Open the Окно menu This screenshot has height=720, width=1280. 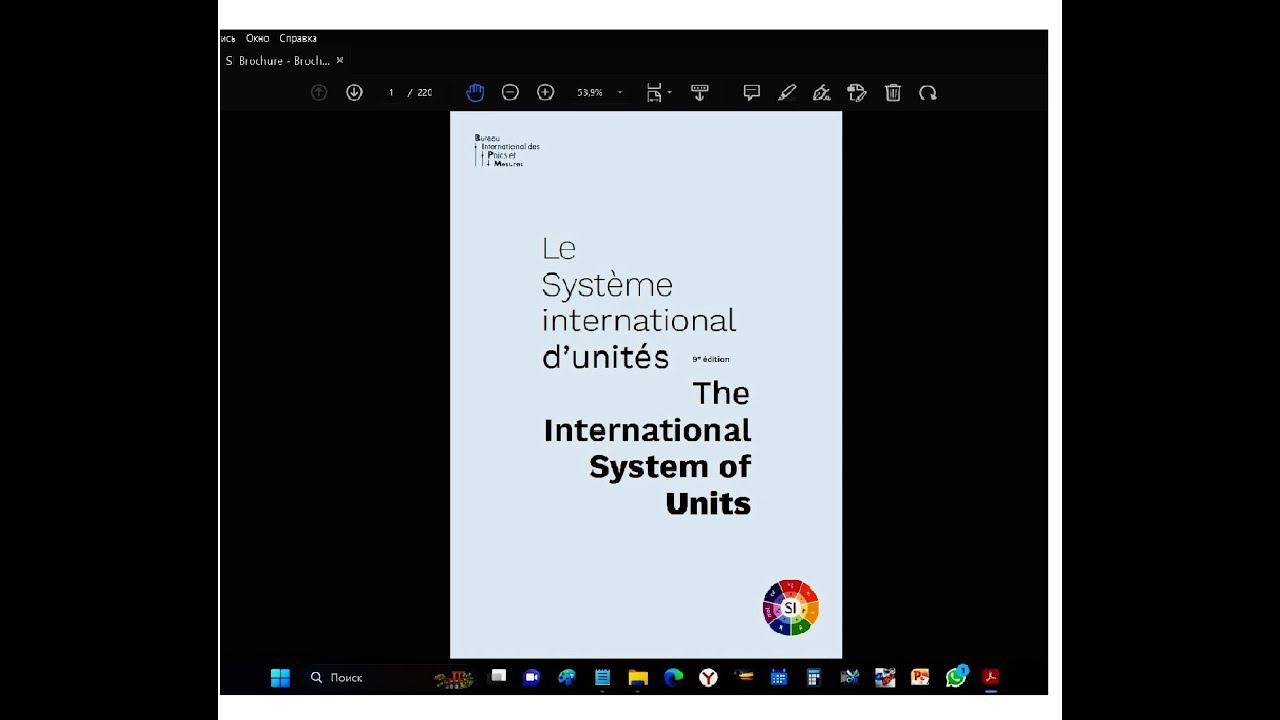[258, 38]
